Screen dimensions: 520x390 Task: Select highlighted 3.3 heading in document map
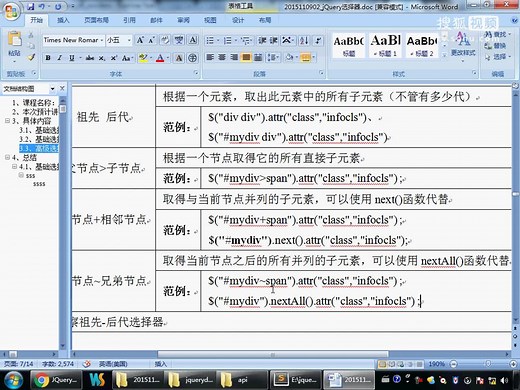coord(39,148)
